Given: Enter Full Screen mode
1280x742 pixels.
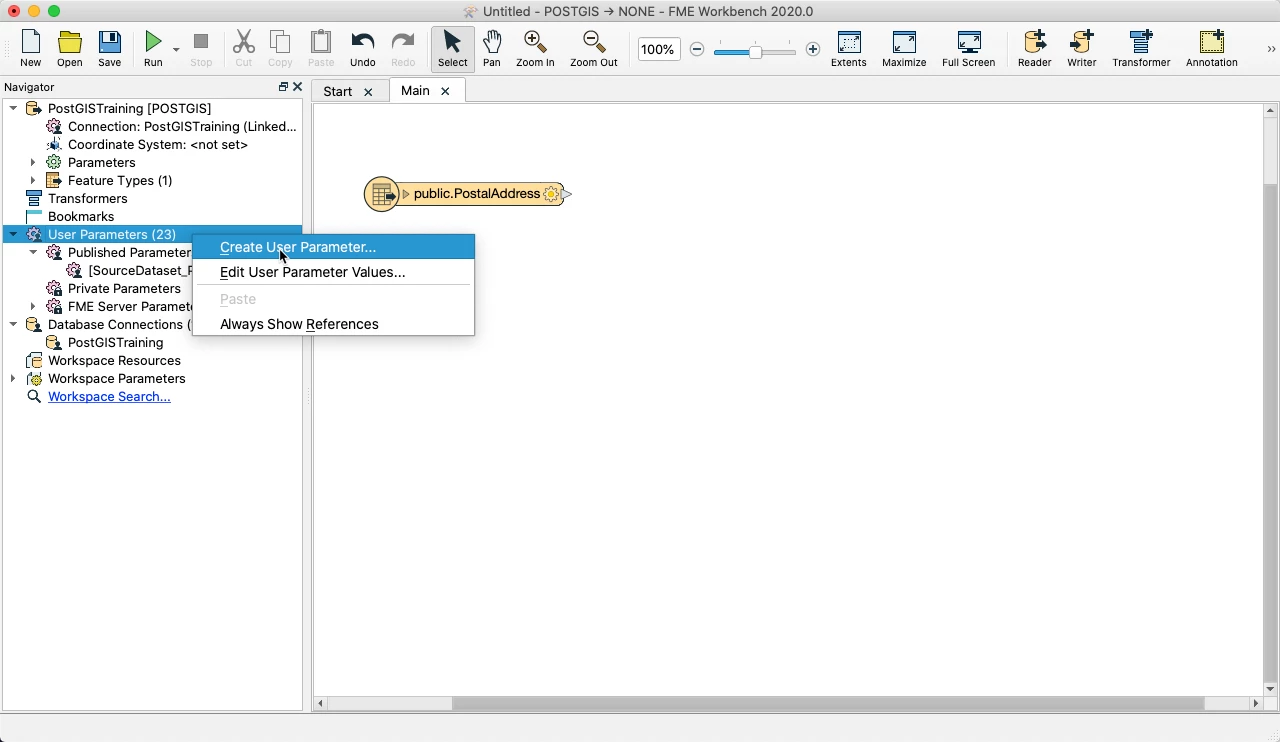Looking at the screenshot, I should 969,48.
